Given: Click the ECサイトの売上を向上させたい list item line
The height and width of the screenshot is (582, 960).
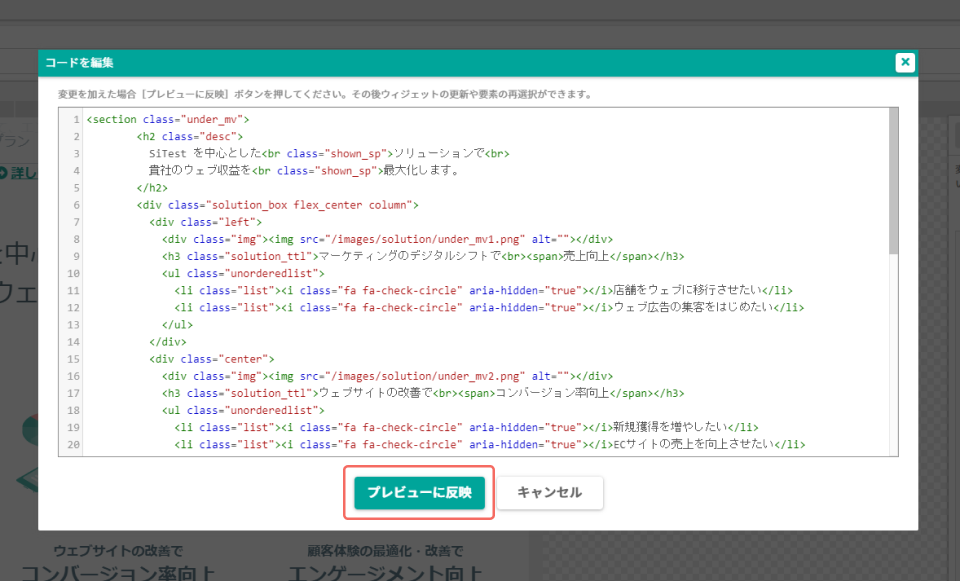Looking at the screenshot, I should [490, 445].
